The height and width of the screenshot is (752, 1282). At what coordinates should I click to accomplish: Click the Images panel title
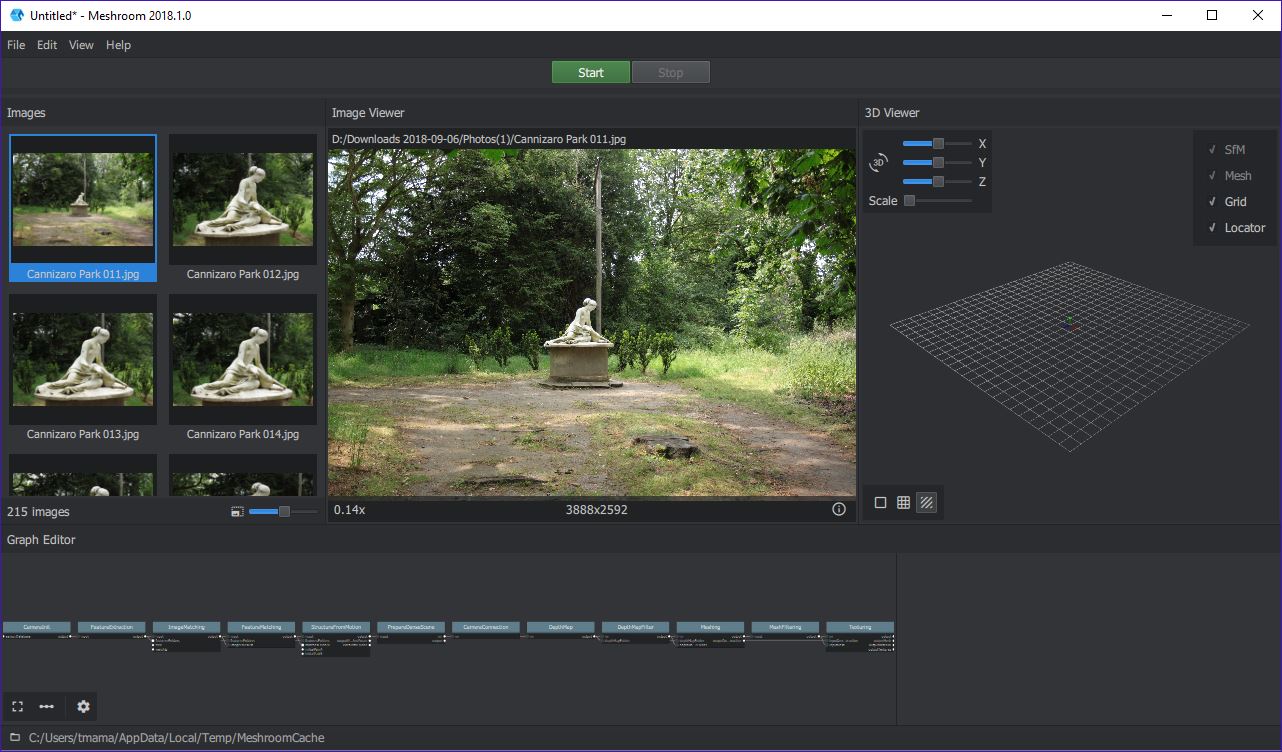(26, 113)
